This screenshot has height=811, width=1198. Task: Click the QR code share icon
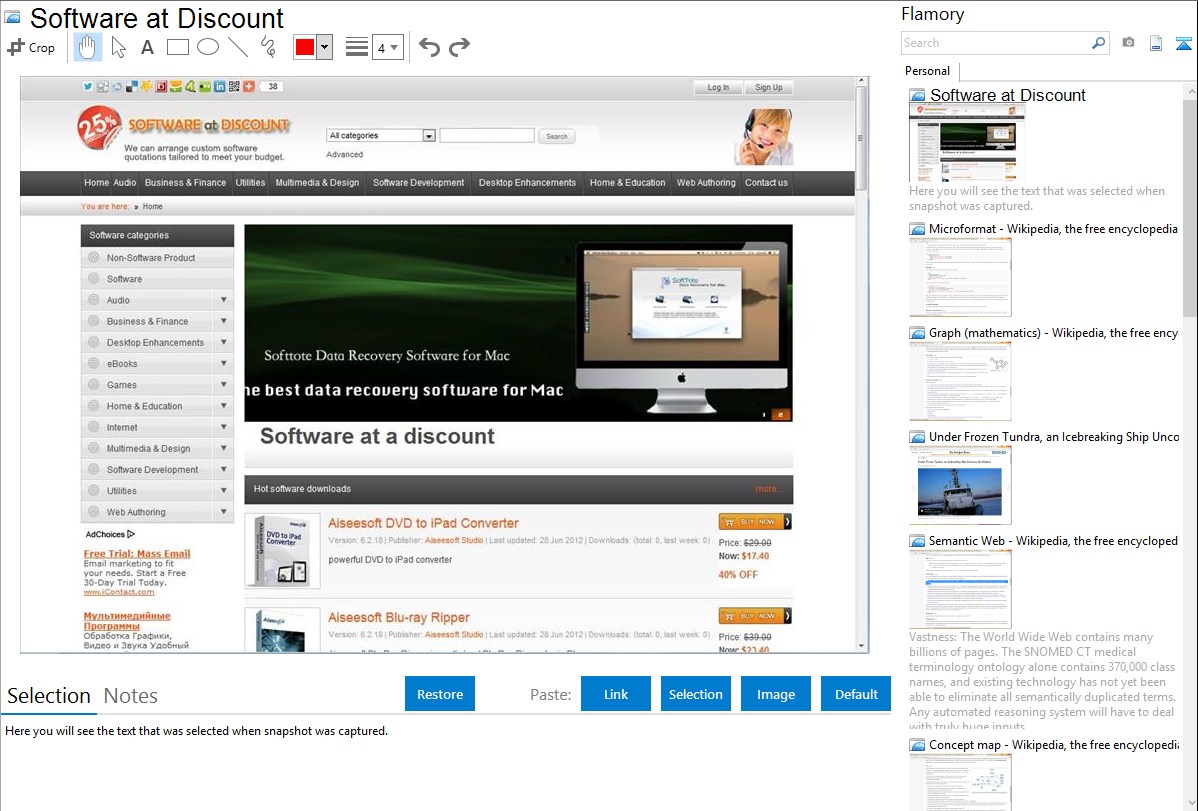[x=234, y=86]
